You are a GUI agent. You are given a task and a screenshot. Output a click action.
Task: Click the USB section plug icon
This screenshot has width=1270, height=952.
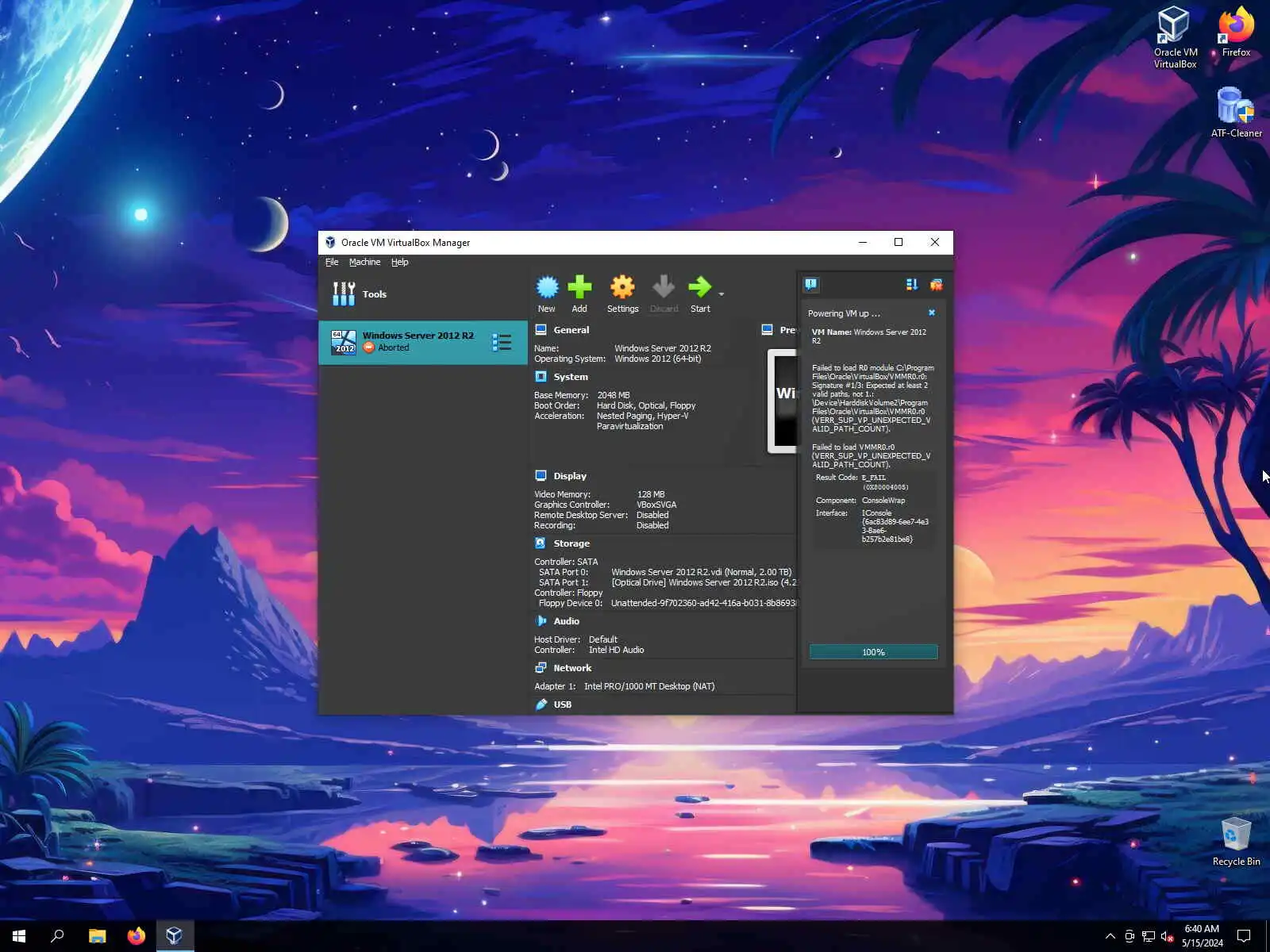[x=541, y=704]
